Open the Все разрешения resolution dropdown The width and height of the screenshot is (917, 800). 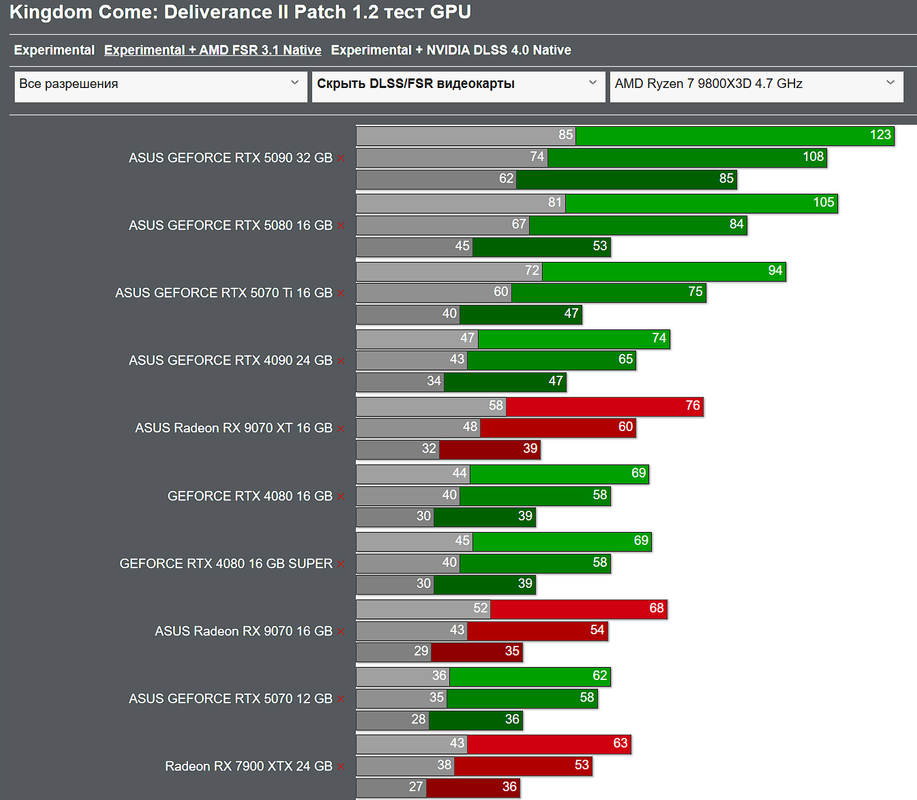click(x=161, y=87)
